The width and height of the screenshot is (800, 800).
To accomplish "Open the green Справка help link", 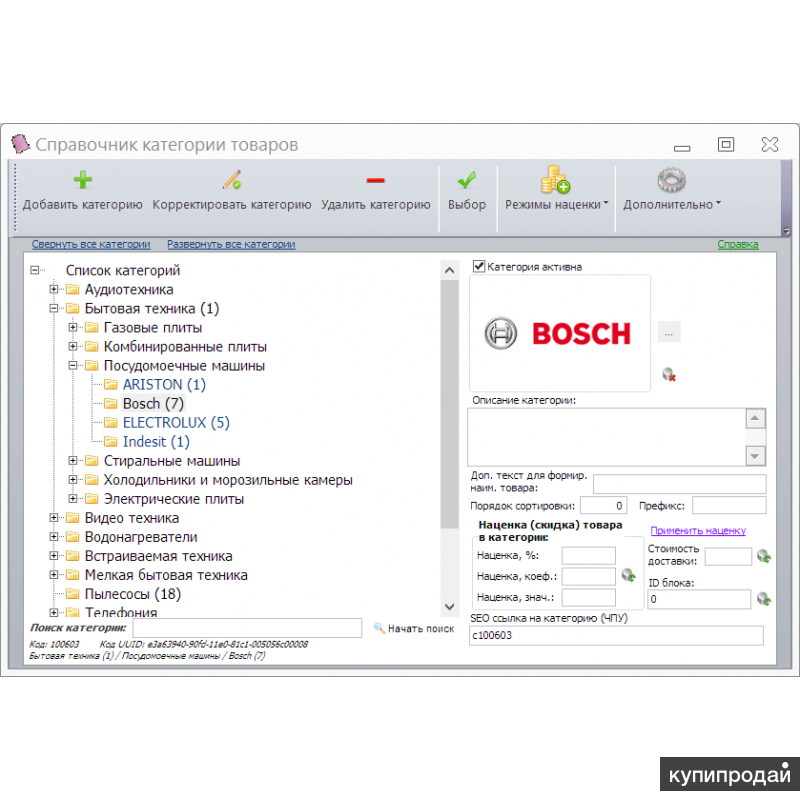I will (x=738, y=244).
